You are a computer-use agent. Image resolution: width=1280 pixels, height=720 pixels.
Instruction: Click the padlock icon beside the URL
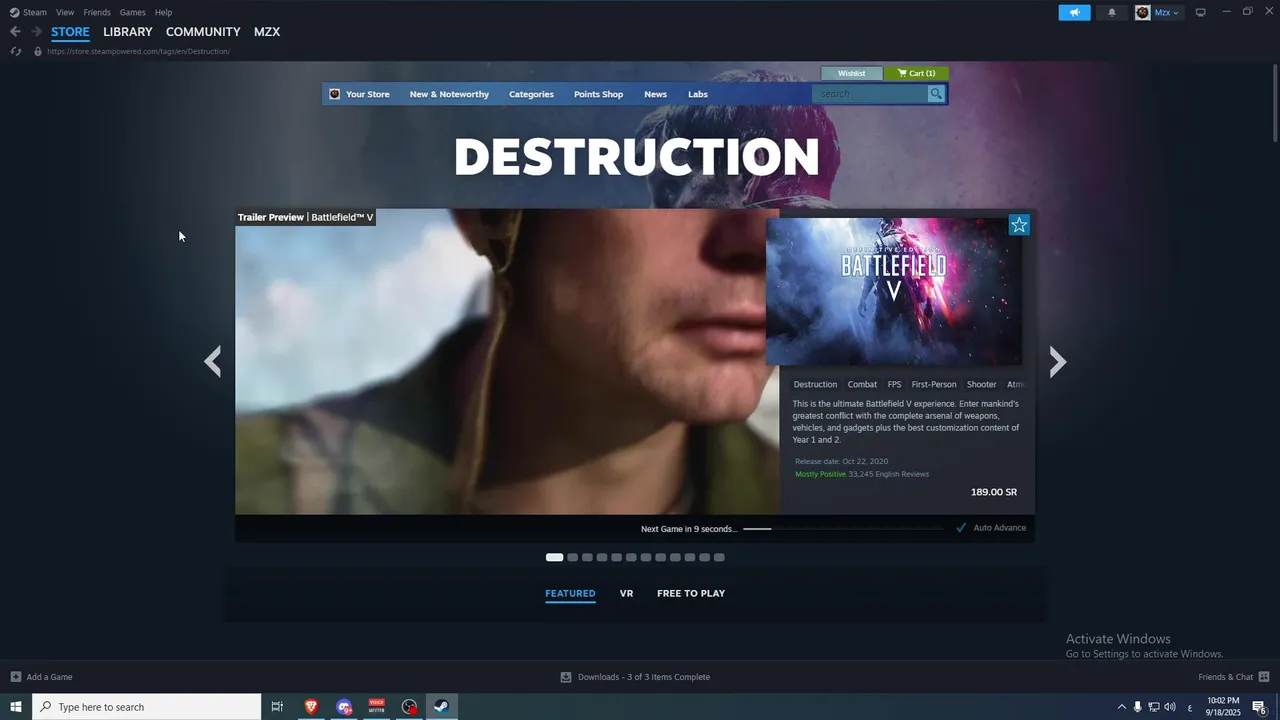coord(38,51)
